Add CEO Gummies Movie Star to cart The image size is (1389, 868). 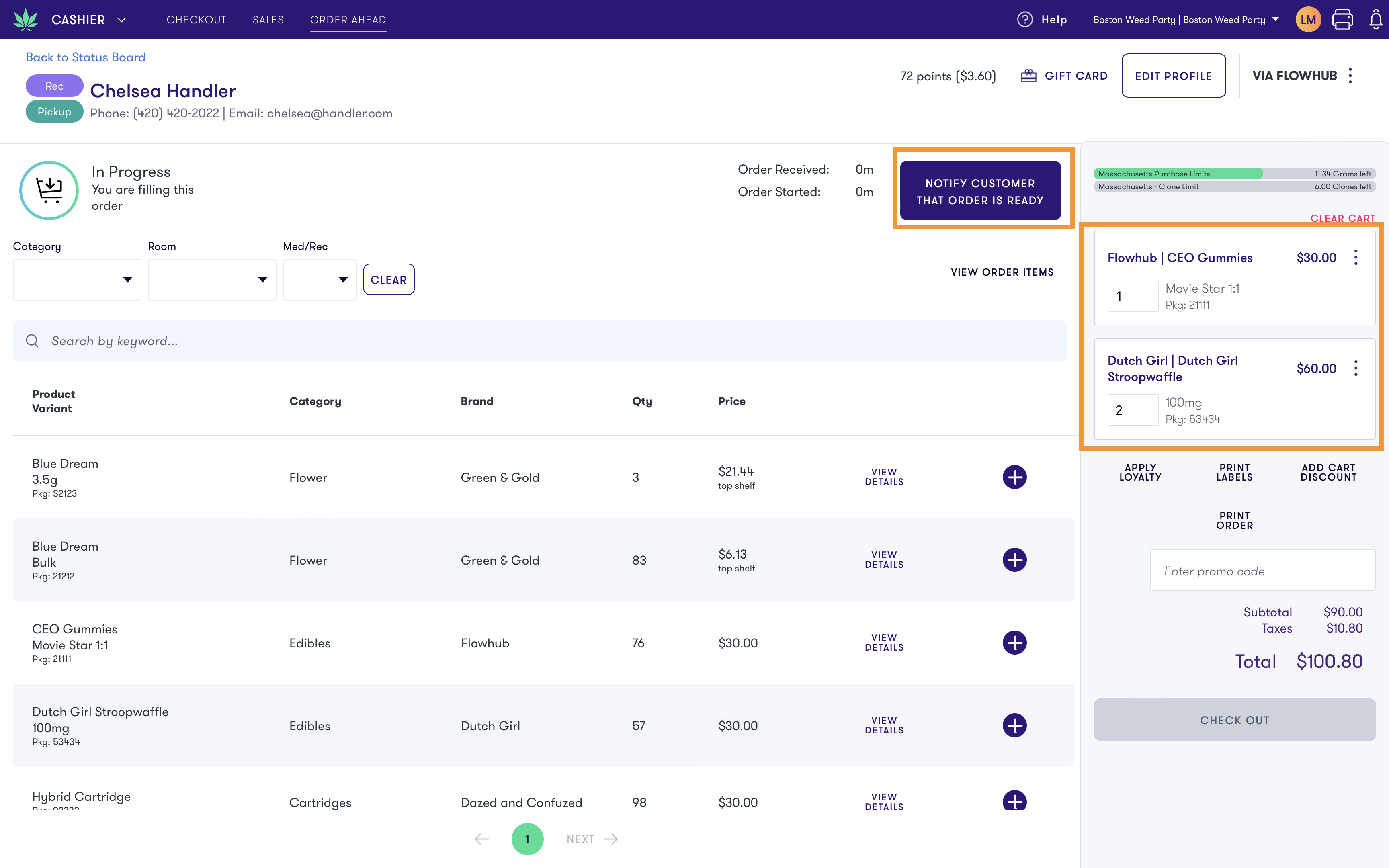point(1014,643)
